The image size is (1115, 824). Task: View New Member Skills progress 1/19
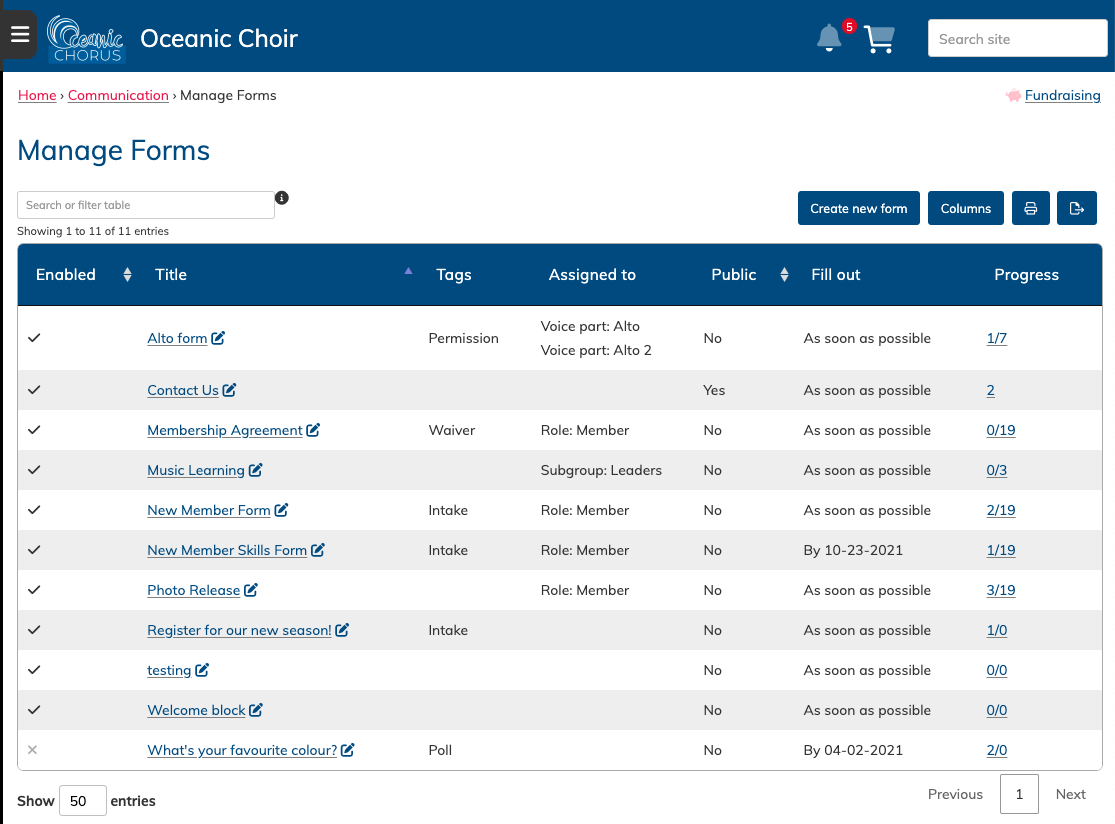coord(1001,550)
